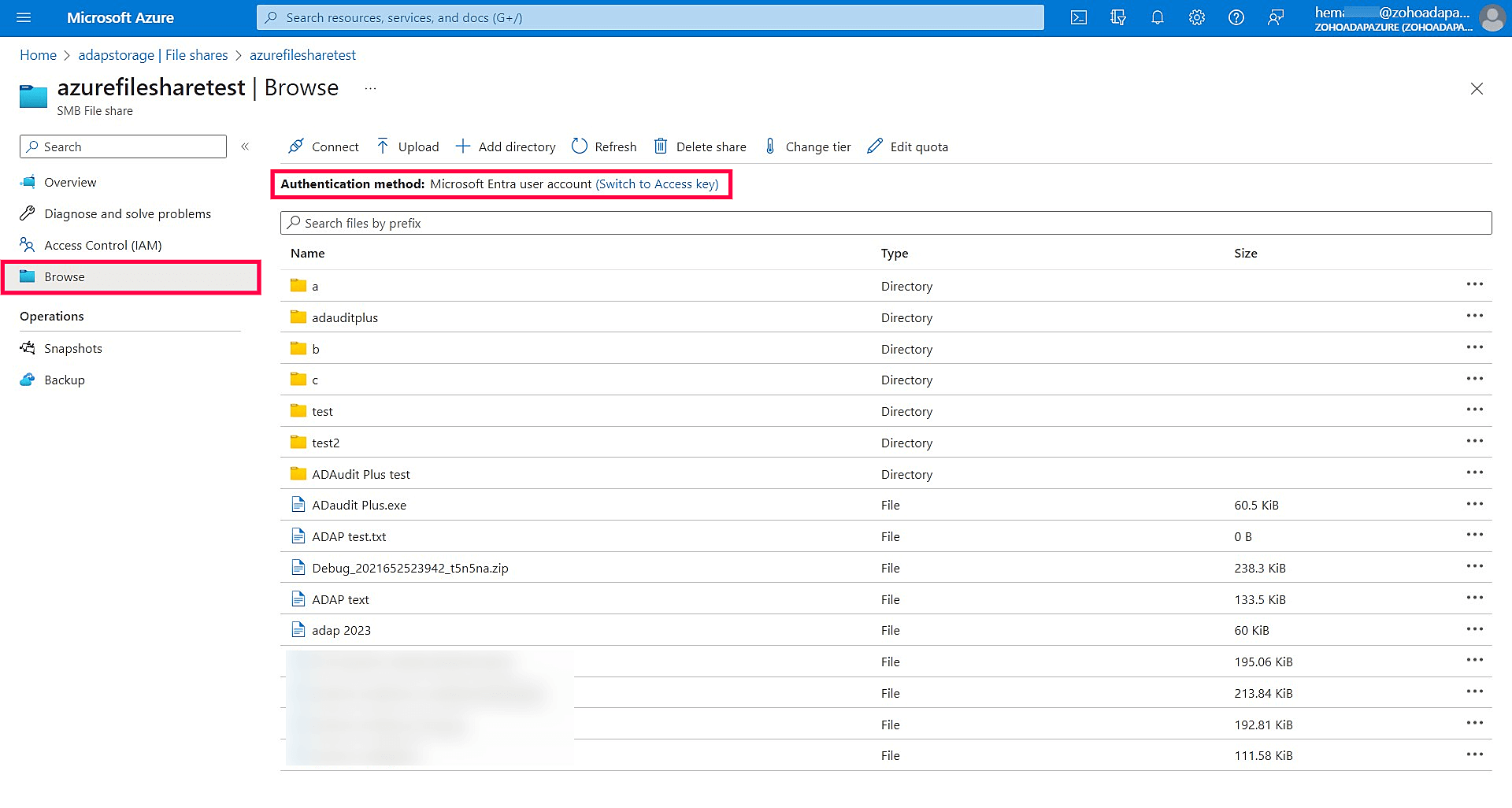Click the Search files by prefix field

[709, 223]
